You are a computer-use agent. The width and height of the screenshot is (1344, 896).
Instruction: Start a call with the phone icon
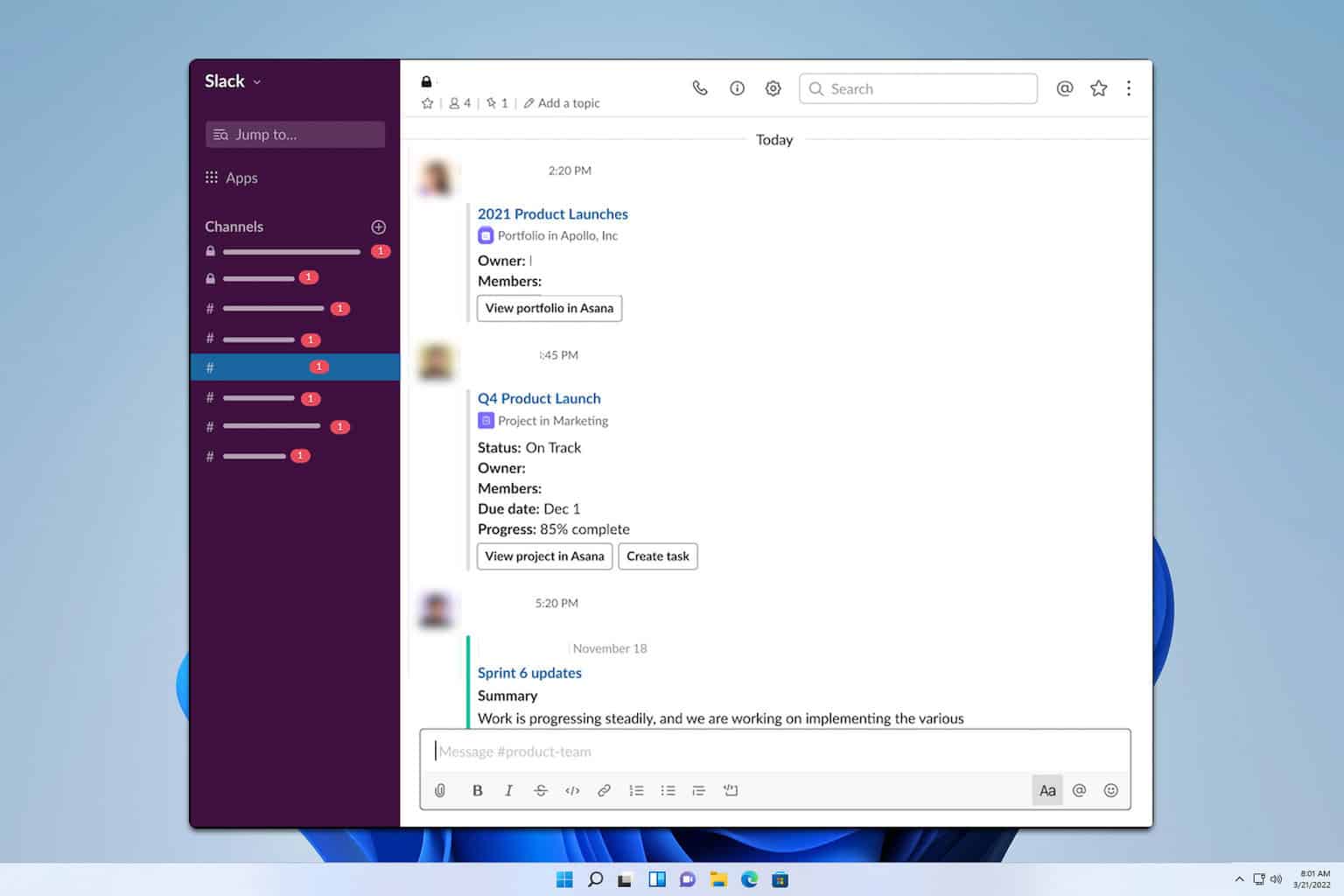(x=700, y=88)
